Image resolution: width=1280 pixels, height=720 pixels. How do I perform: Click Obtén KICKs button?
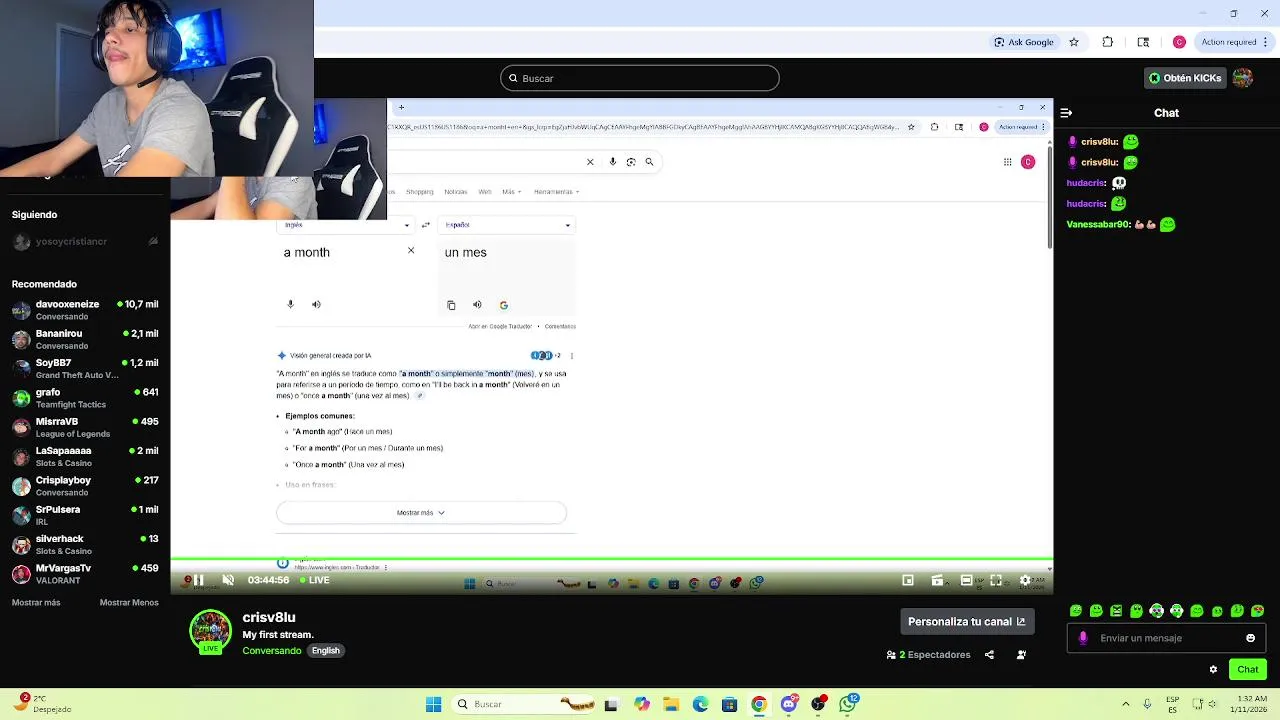tap(1185, 78)
